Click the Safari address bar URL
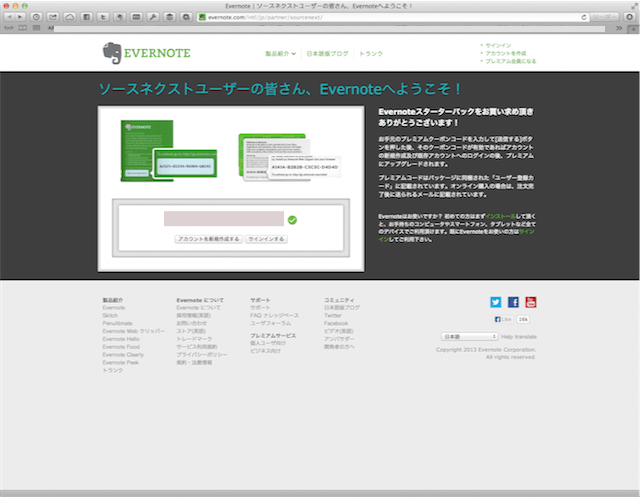This screenshot has height=497, width=640. coord(265,17)
